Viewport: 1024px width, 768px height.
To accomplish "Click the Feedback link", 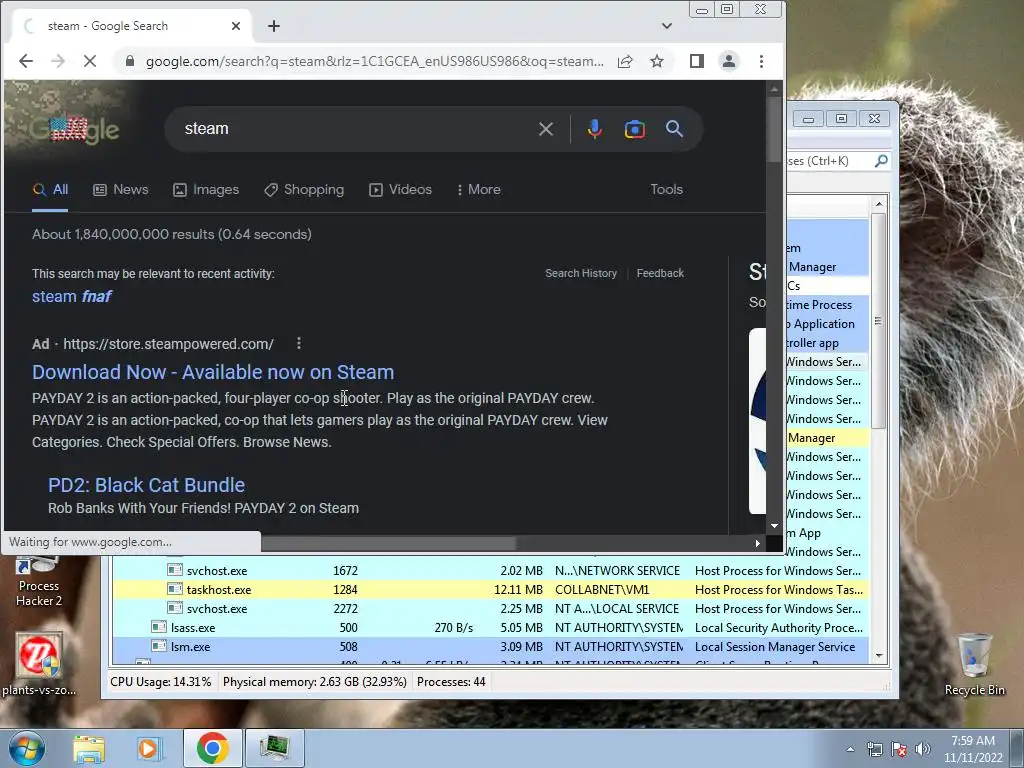I will click(x=660, y=274).
